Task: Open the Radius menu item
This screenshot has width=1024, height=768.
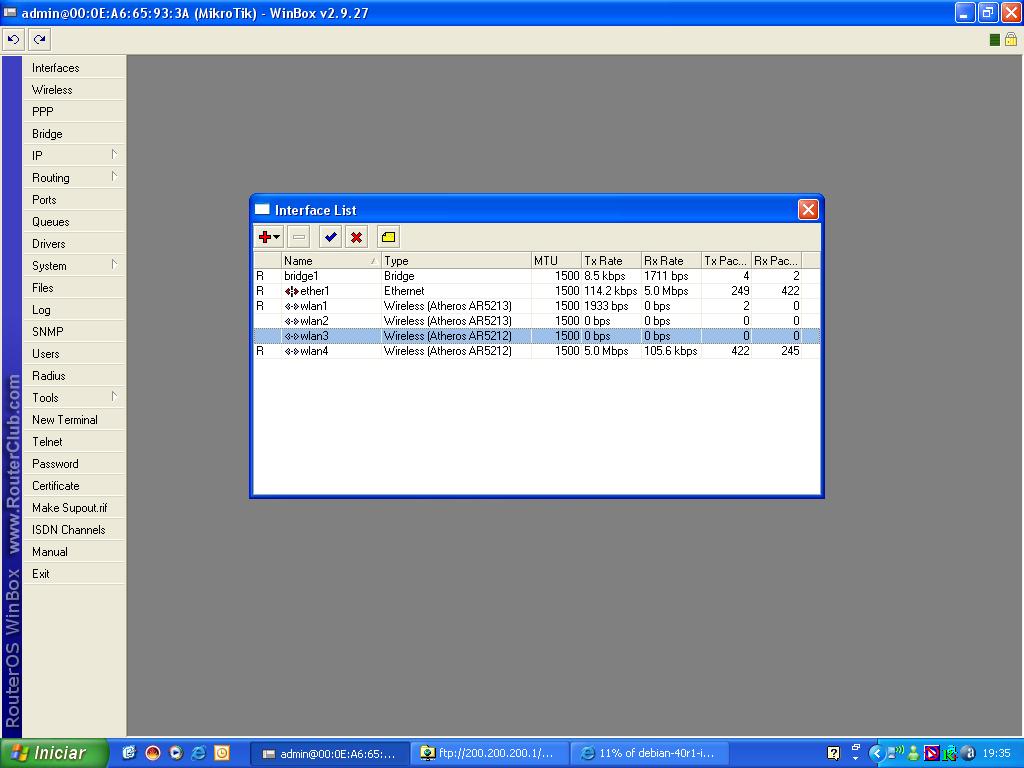Action: [74, 376]
